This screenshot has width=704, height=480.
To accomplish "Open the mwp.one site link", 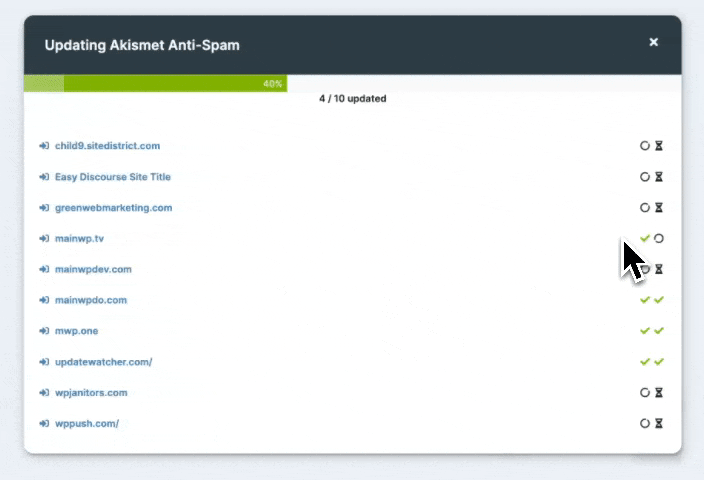I will pos(76,331).
